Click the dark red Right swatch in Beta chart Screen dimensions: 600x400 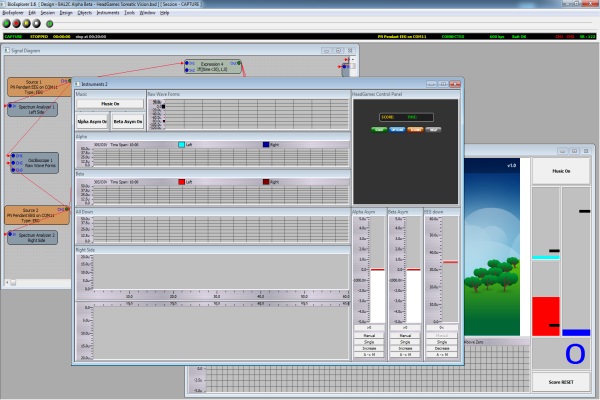pos(266,182)
